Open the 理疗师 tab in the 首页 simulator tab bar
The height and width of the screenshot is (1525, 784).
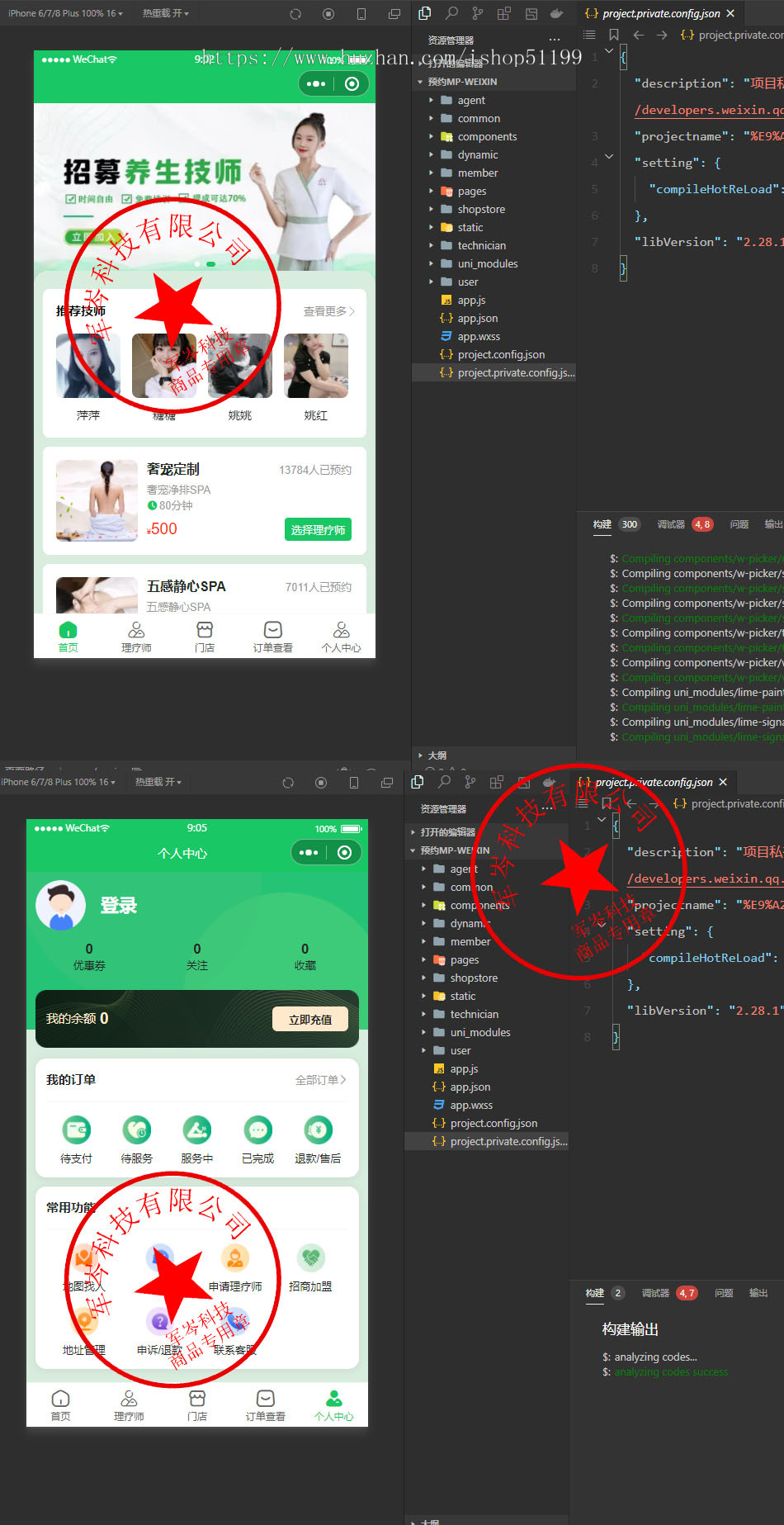pyautogui.click(x=136, y=637)
